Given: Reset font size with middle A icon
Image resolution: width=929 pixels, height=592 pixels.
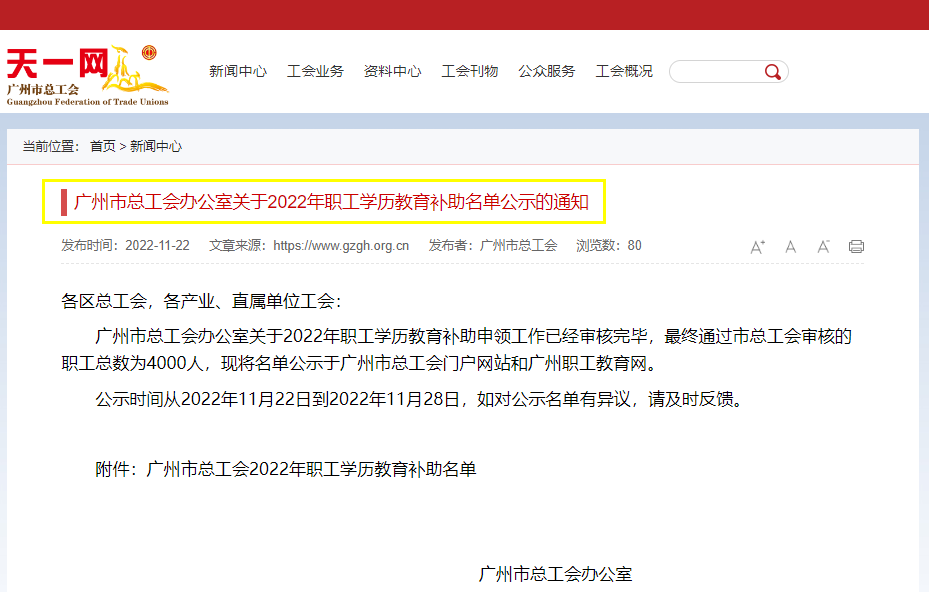Looking at the screenshot, I should pos(790,247).
